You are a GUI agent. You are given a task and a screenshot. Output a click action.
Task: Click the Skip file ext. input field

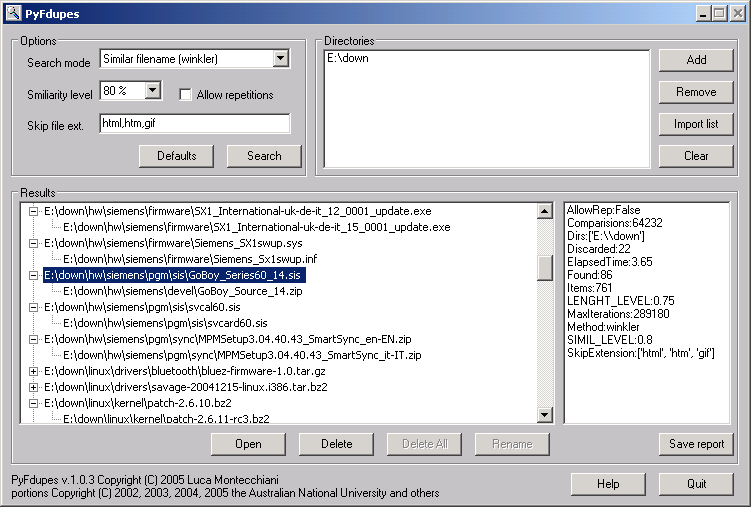tap(195, 124)
